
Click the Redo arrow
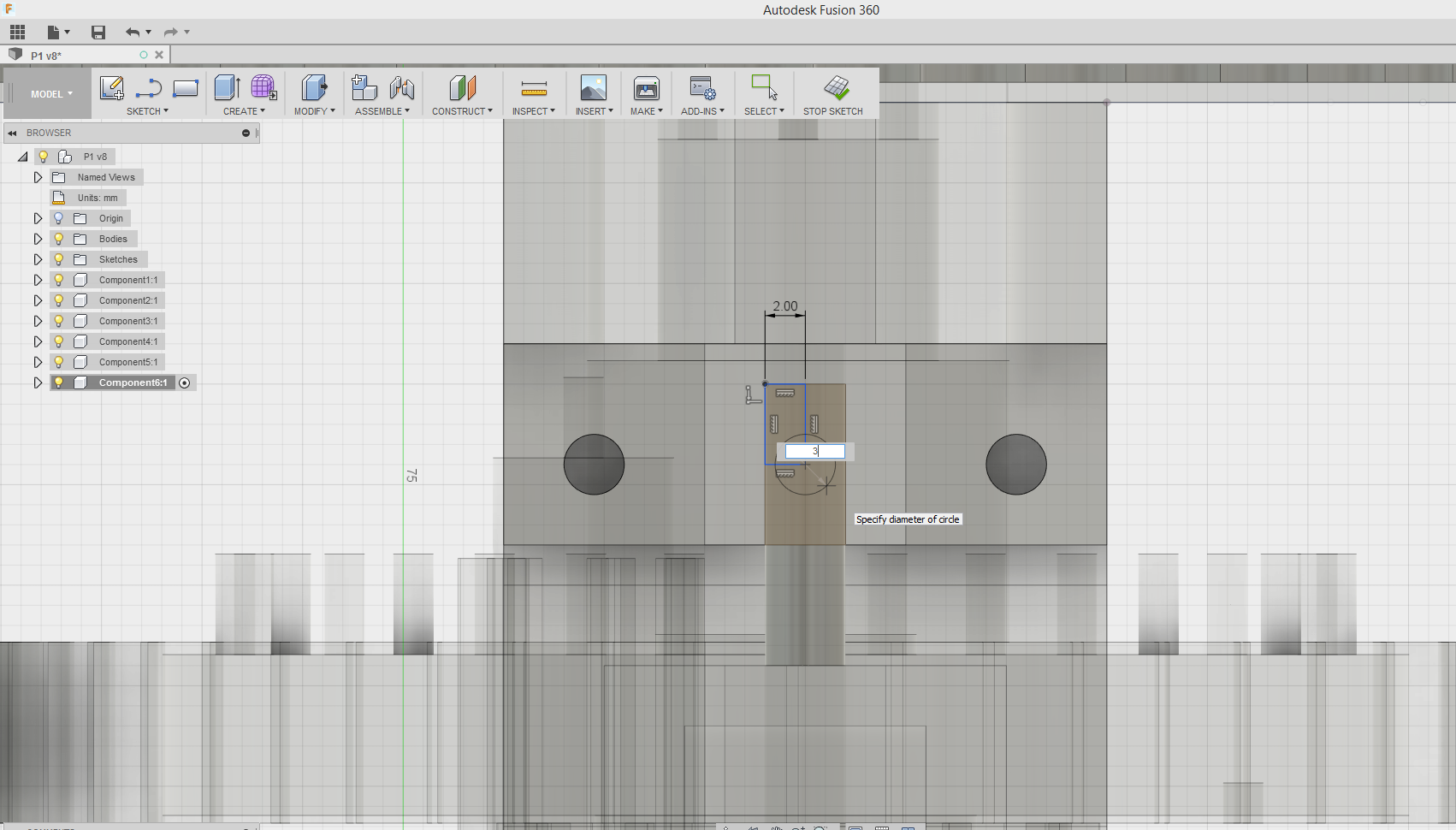pyautogui.click(x=170, y=33)
